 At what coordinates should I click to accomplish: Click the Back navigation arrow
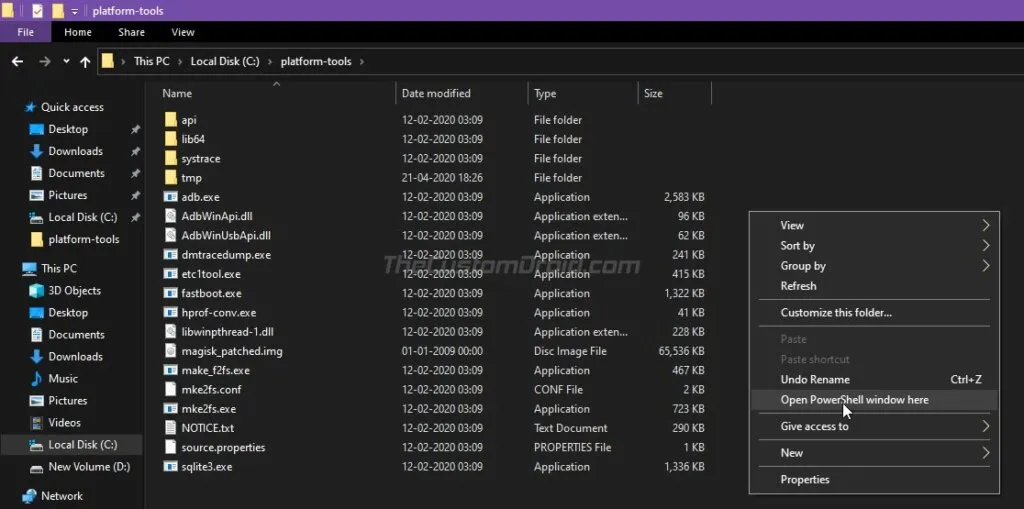tap(18, 61)
